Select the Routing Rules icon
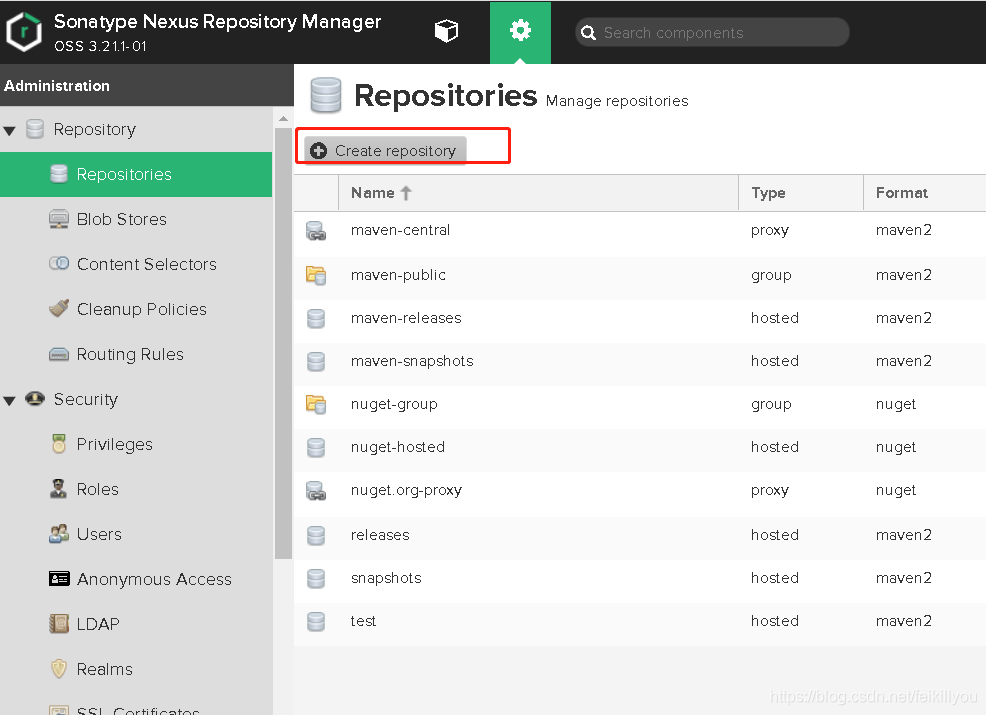 point(59,354)
